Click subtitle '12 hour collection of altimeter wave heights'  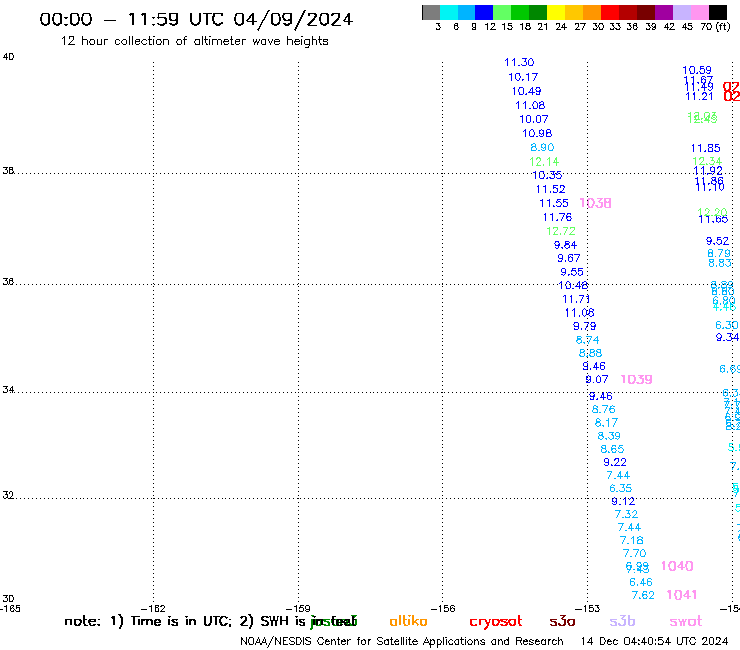click(x=194, y=41)
